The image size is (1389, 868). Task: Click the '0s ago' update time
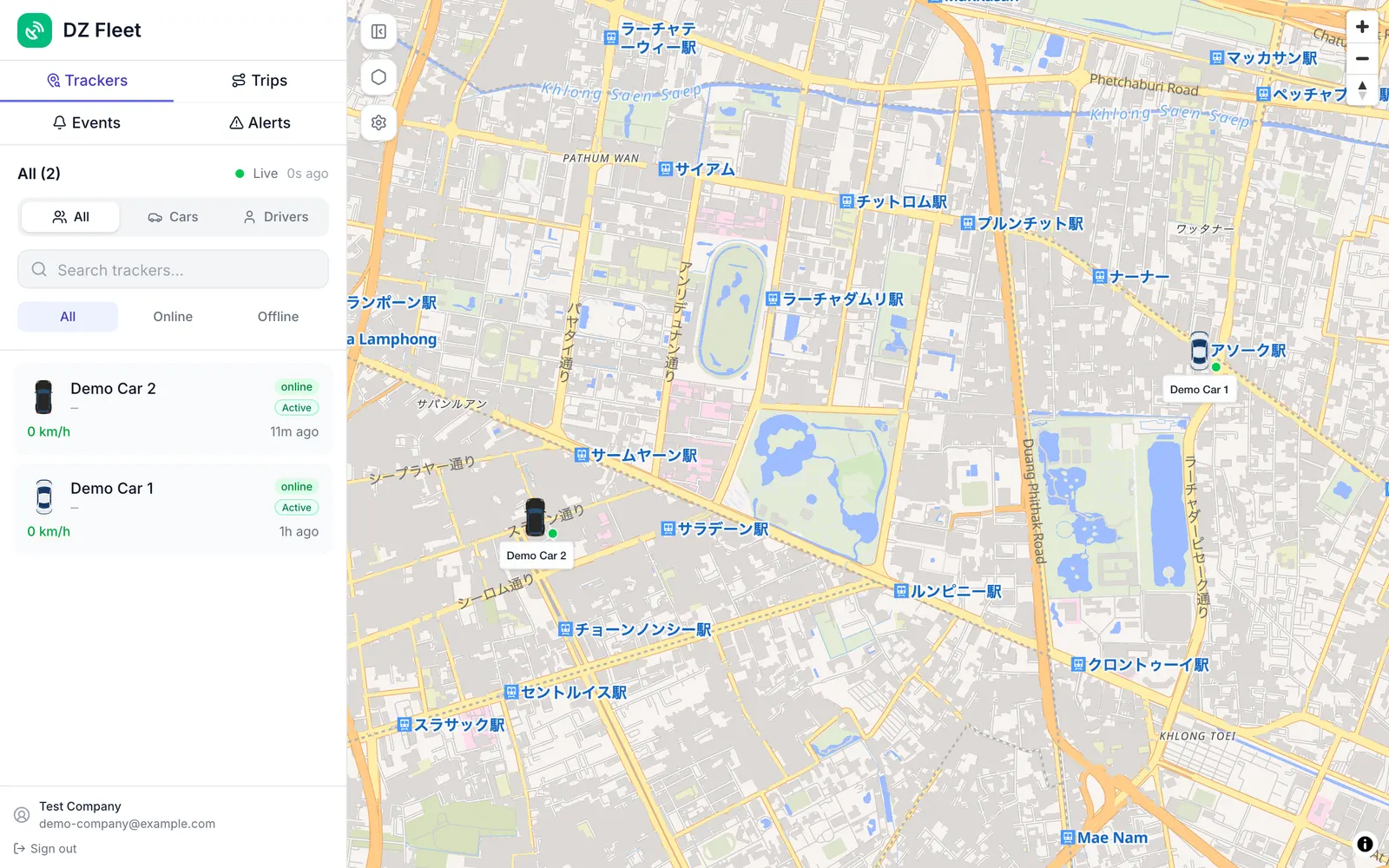pos(307,174)
